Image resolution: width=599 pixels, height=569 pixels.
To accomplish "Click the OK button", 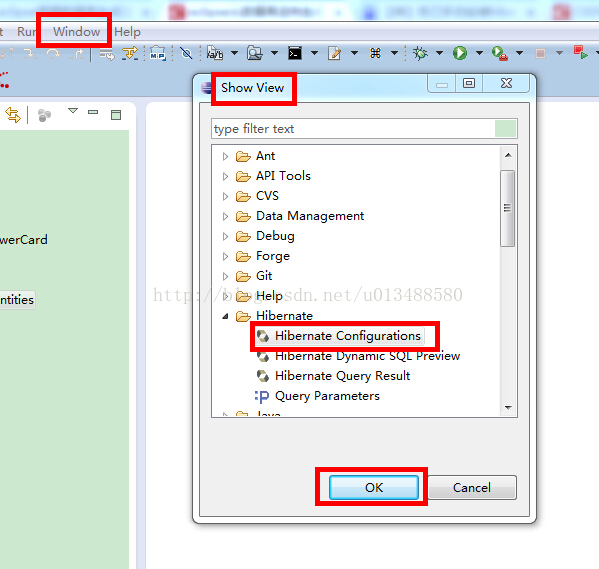I will (x=374, y=487).
